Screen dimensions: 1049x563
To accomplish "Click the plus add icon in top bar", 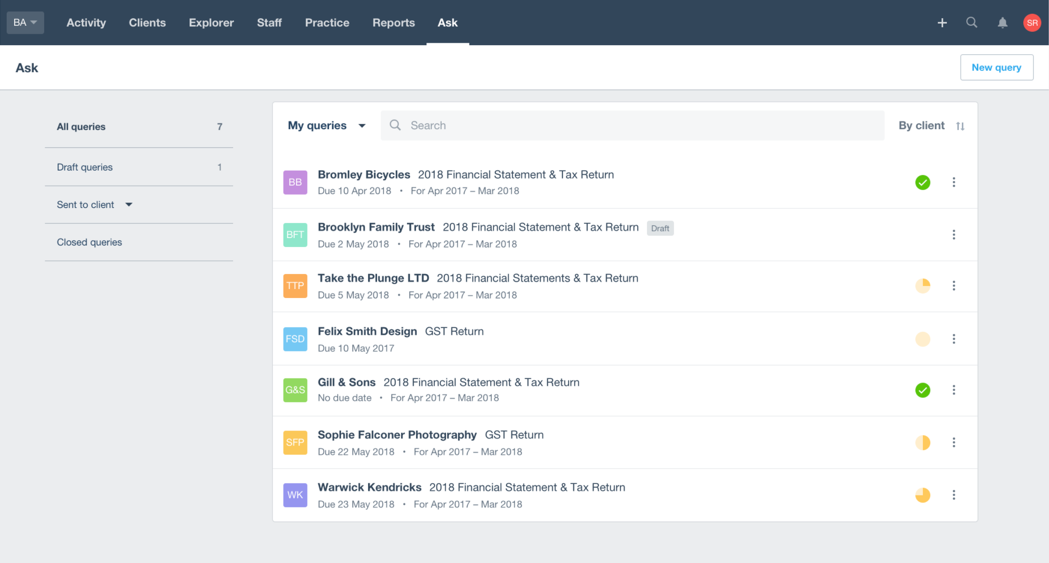I will (x=942, y=23).
